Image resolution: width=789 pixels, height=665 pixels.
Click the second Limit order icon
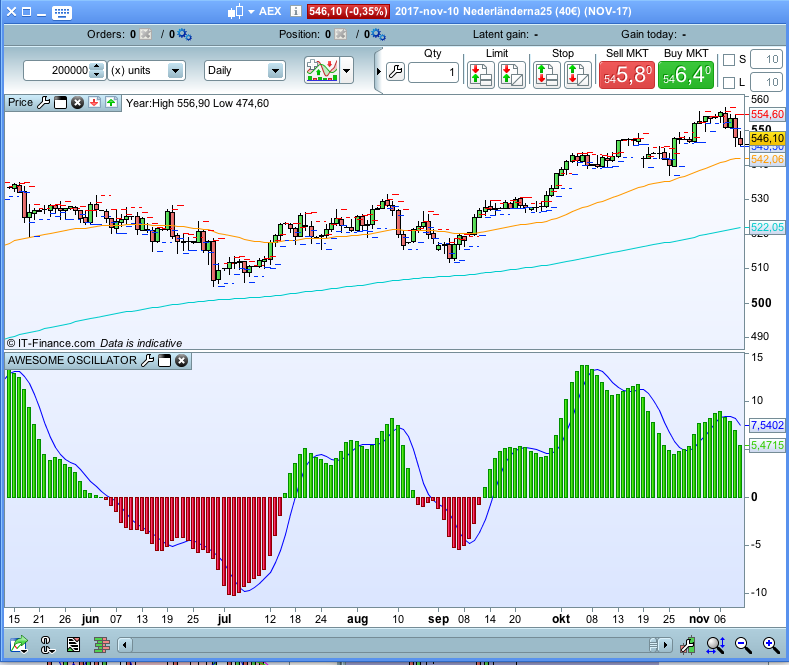point(512,74)
